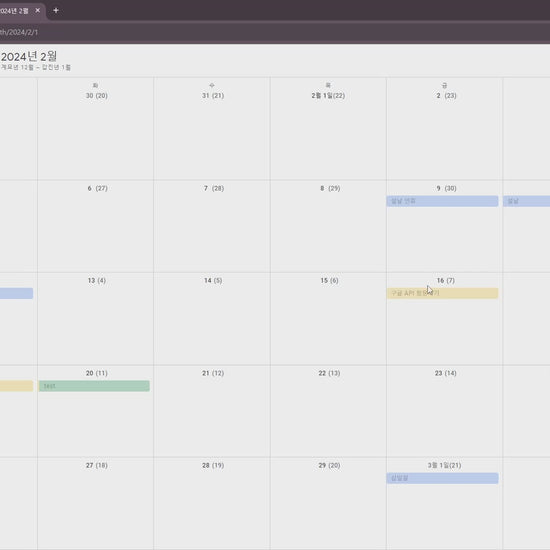Select the 2024년 2월 browser tab
This screenshot has height=550, width=550.
(x=17, y=11)
